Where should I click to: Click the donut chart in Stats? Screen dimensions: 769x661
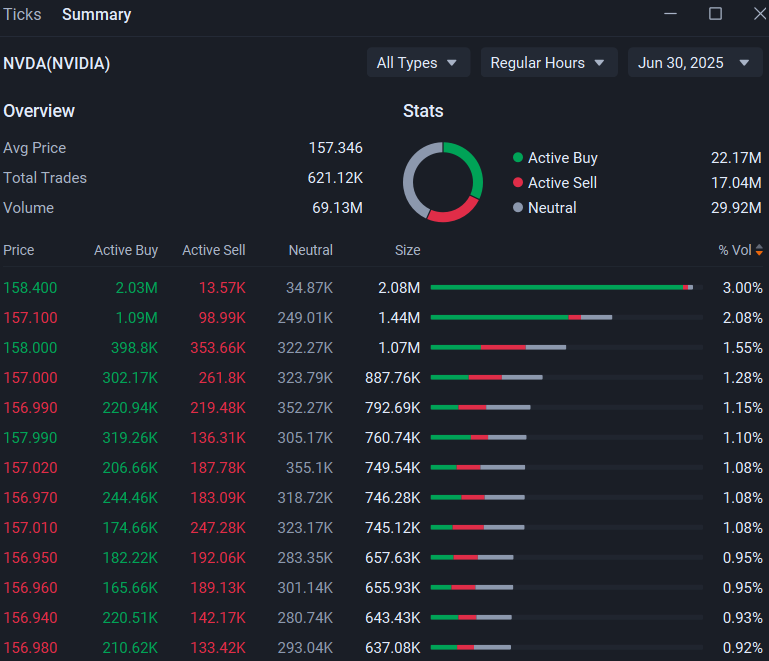pyautogui.click(x=443, y=182)
